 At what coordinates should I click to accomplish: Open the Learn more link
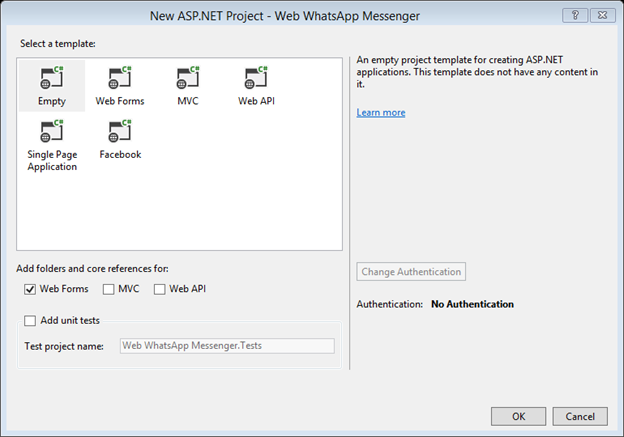click(x=381, y=113)
